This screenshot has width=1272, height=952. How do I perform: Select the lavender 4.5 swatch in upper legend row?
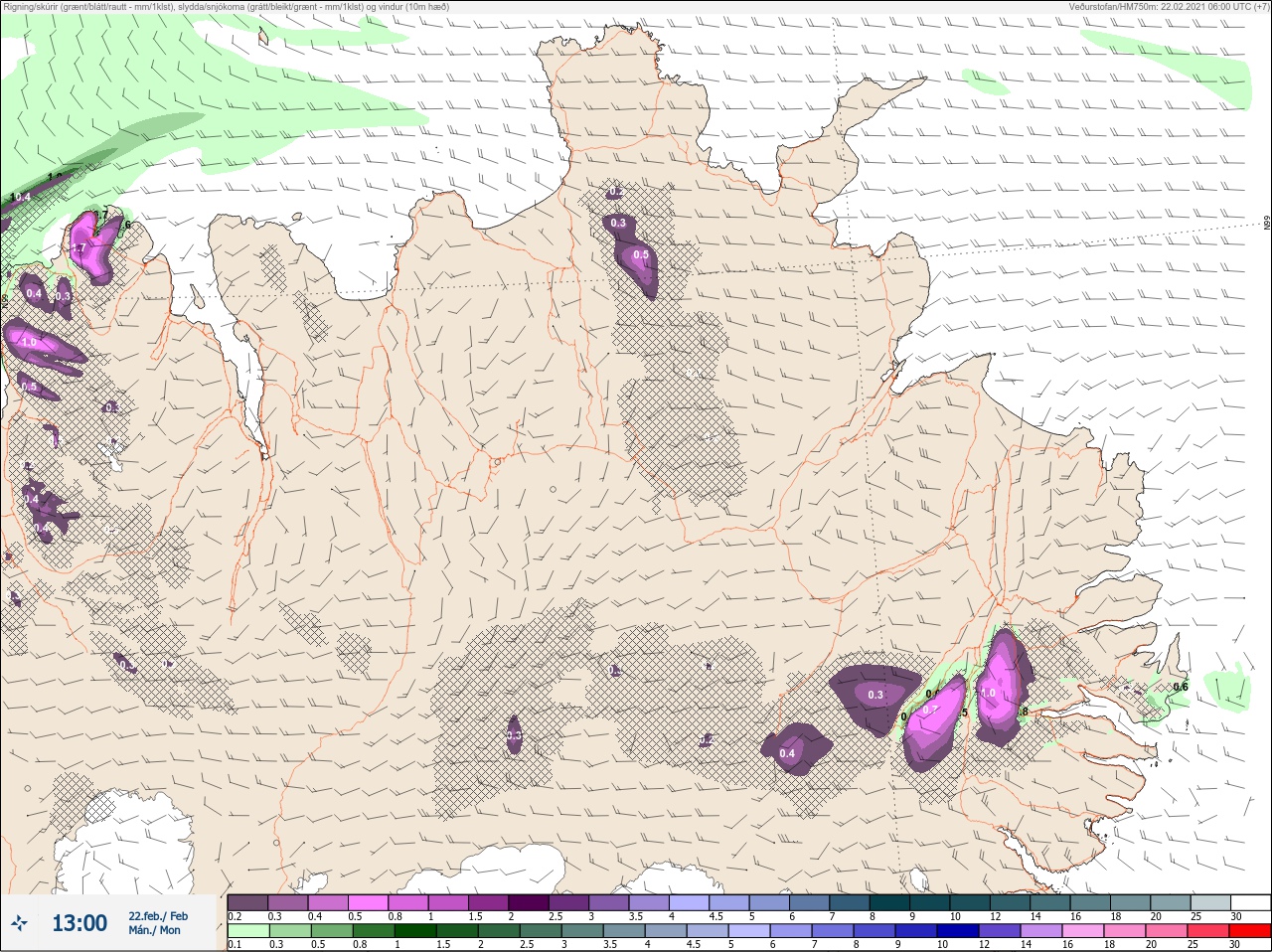click(x=729, y=902)
